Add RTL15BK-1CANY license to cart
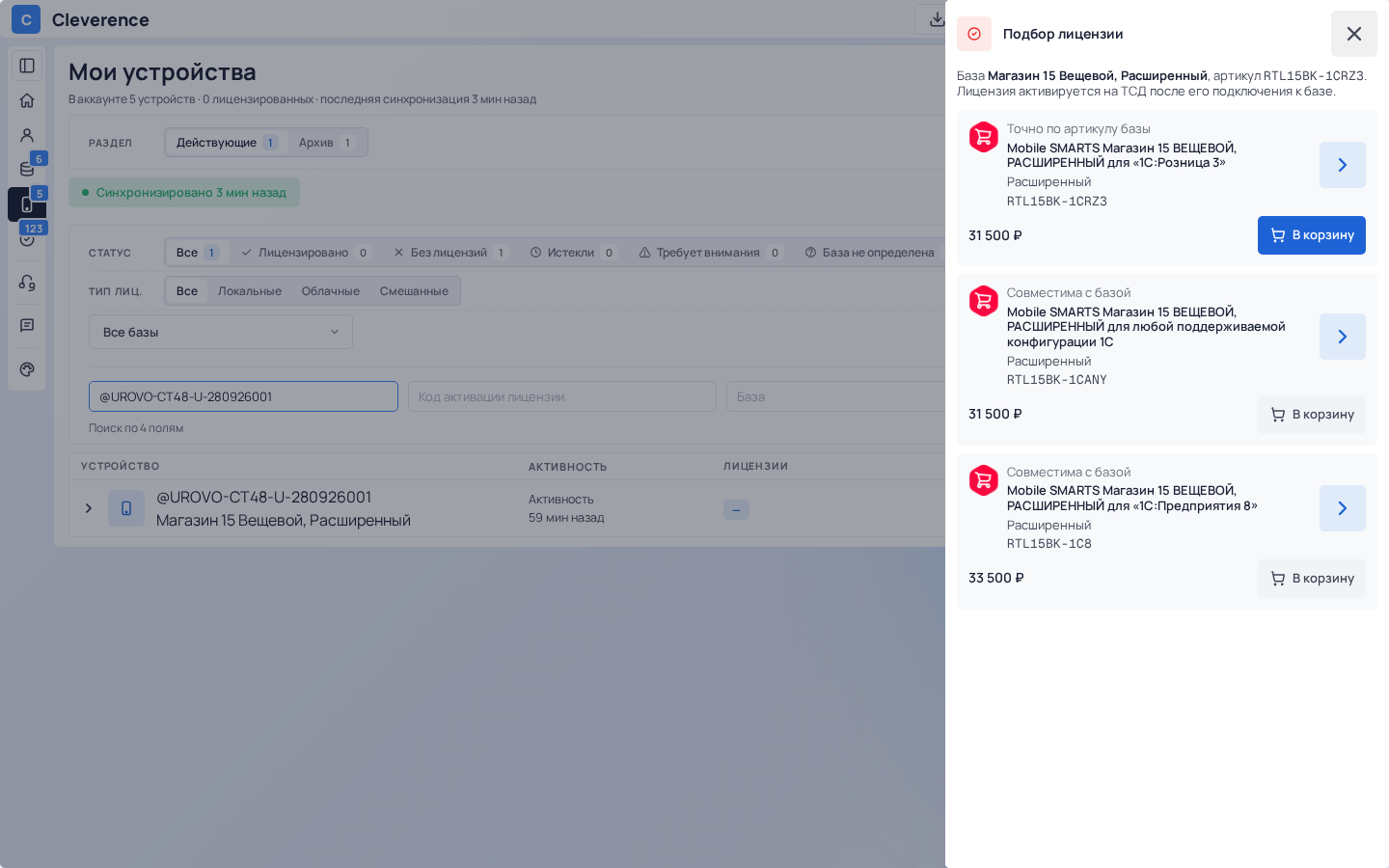 [x=1312, y=415]
